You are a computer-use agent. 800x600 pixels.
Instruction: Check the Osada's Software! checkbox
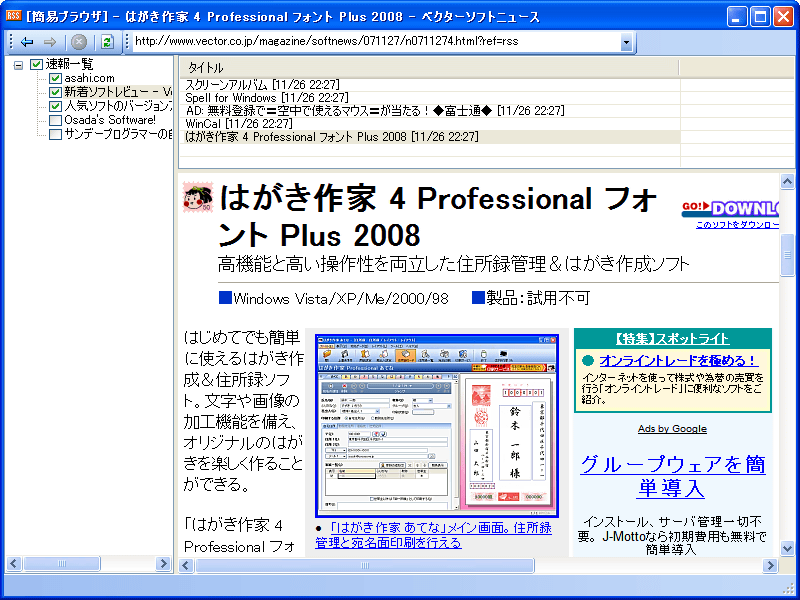[55, 120]
